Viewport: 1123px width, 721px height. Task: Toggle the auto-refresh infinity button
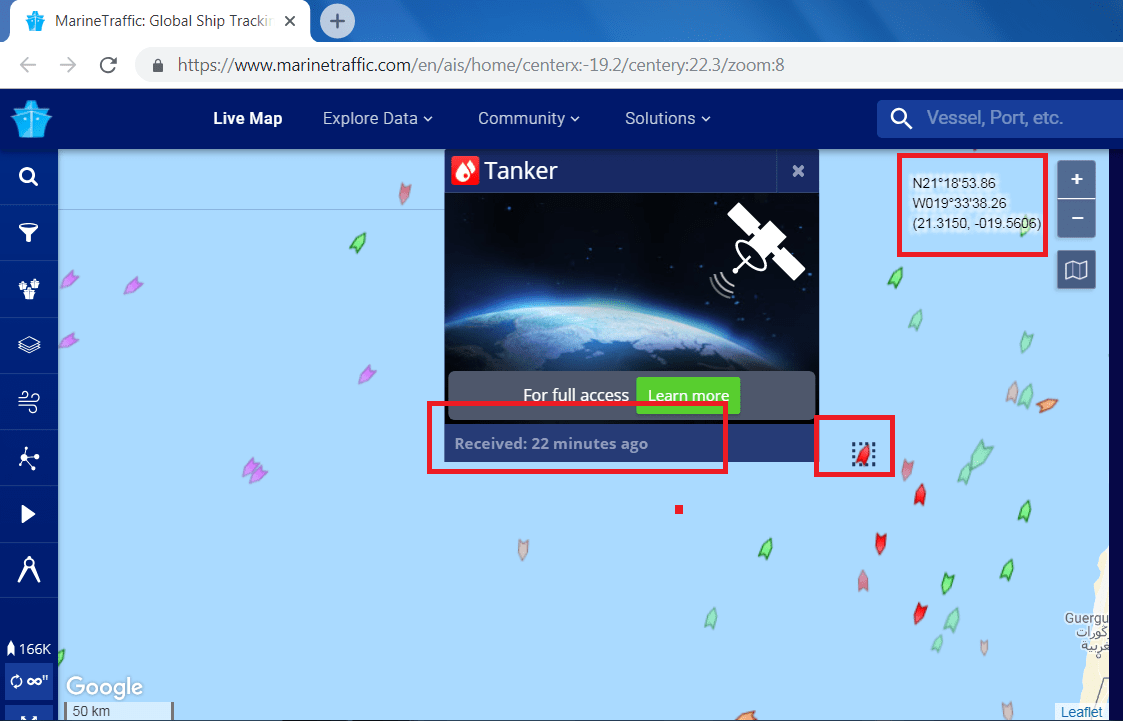[x=29, y=681]
